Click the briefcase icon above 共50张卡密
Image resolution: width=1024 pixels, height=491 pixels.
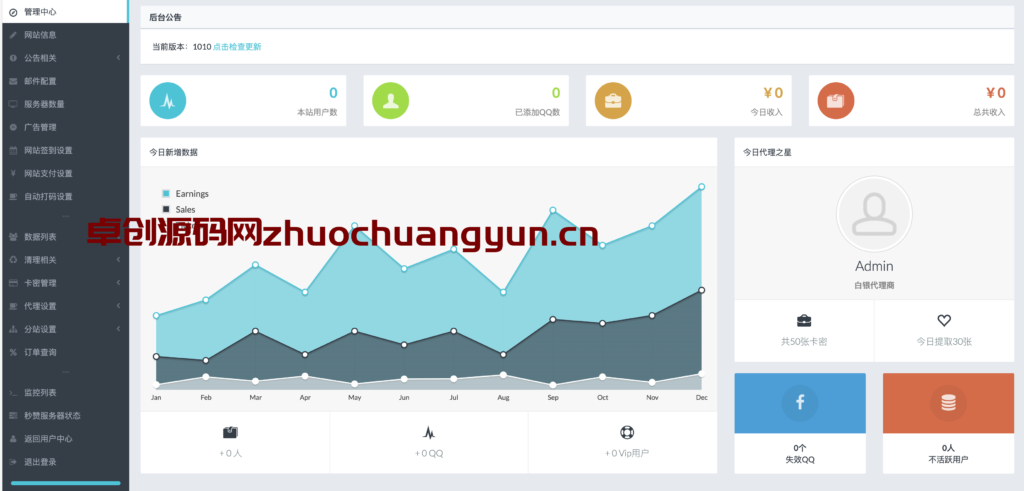(804, 320)
